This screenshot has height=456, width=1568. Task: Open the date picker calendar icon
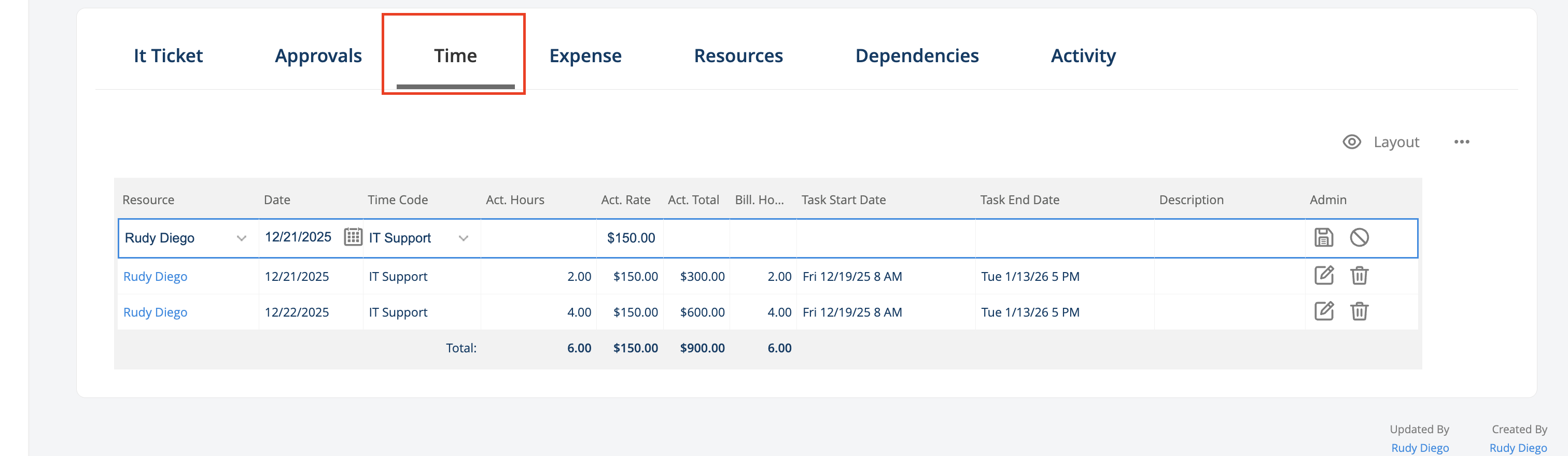click(353, 236)
